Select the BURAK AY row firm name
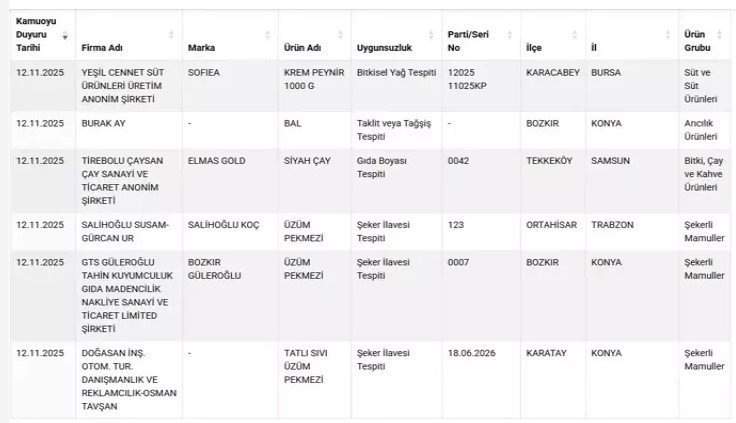This screenshot has height=423, width=736. 104,124
